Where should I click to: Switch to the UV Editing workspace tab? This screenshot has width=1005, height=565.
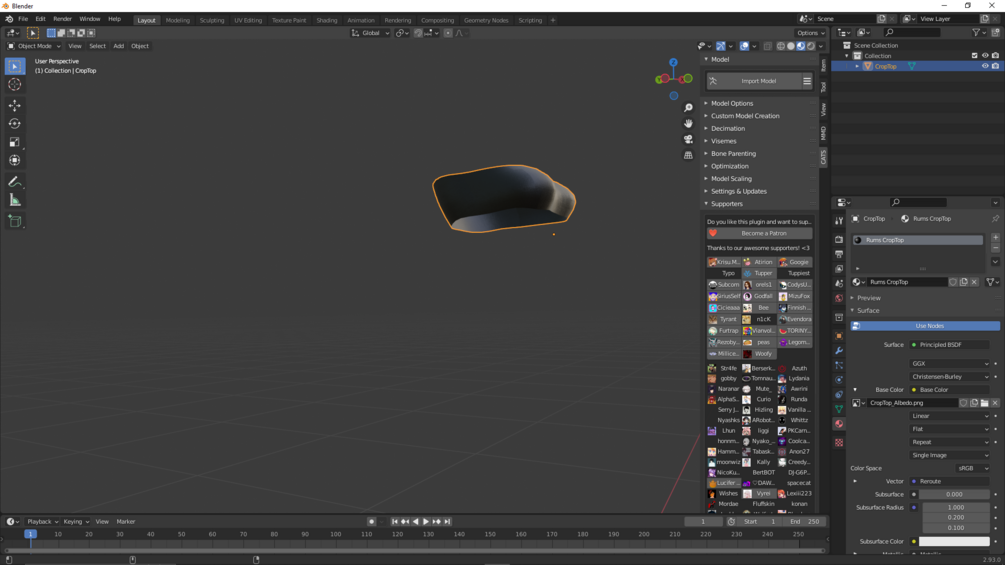click(248, 20)
